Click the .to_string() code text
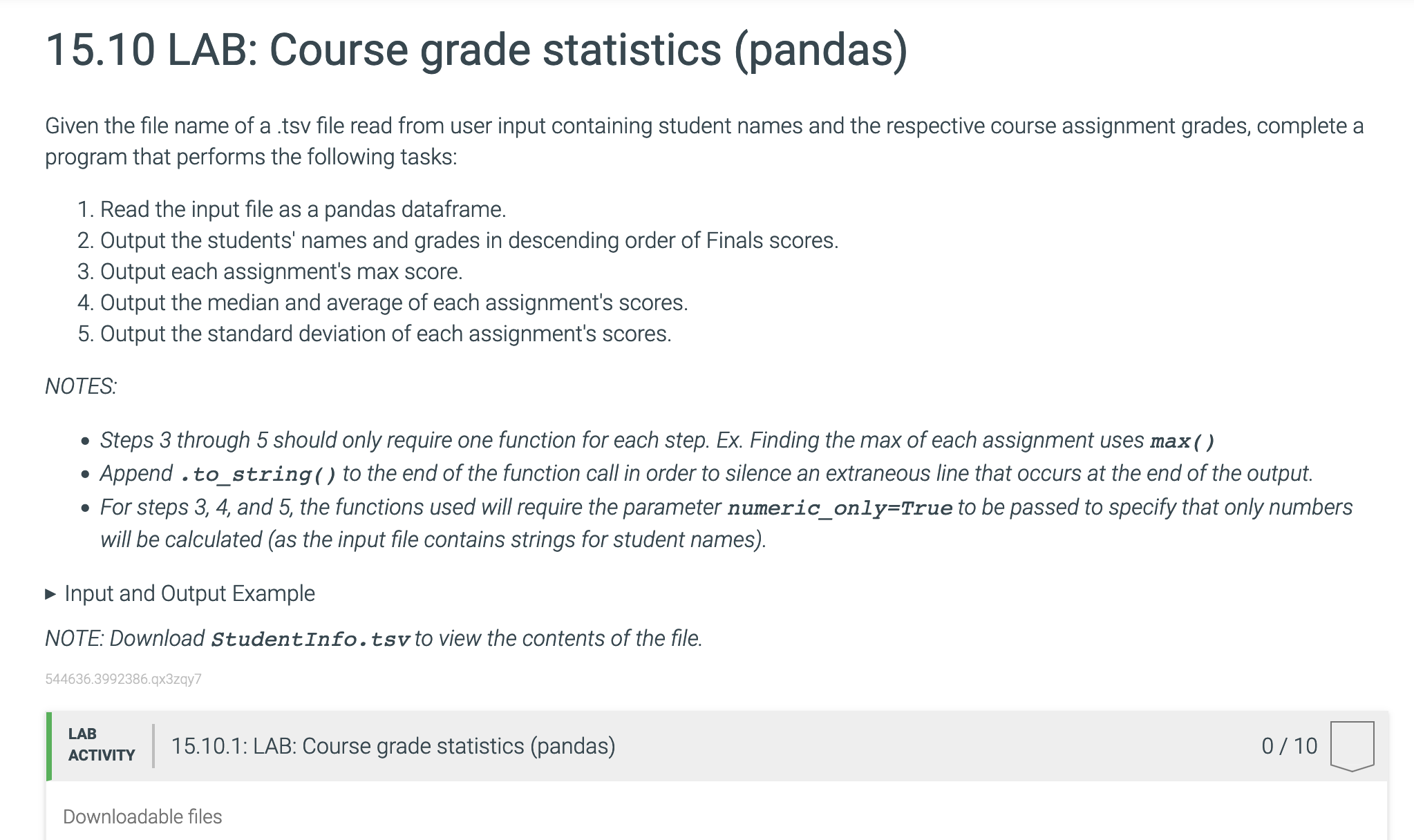The width and height of the screenshot is (1414, 840). (258, 475)
